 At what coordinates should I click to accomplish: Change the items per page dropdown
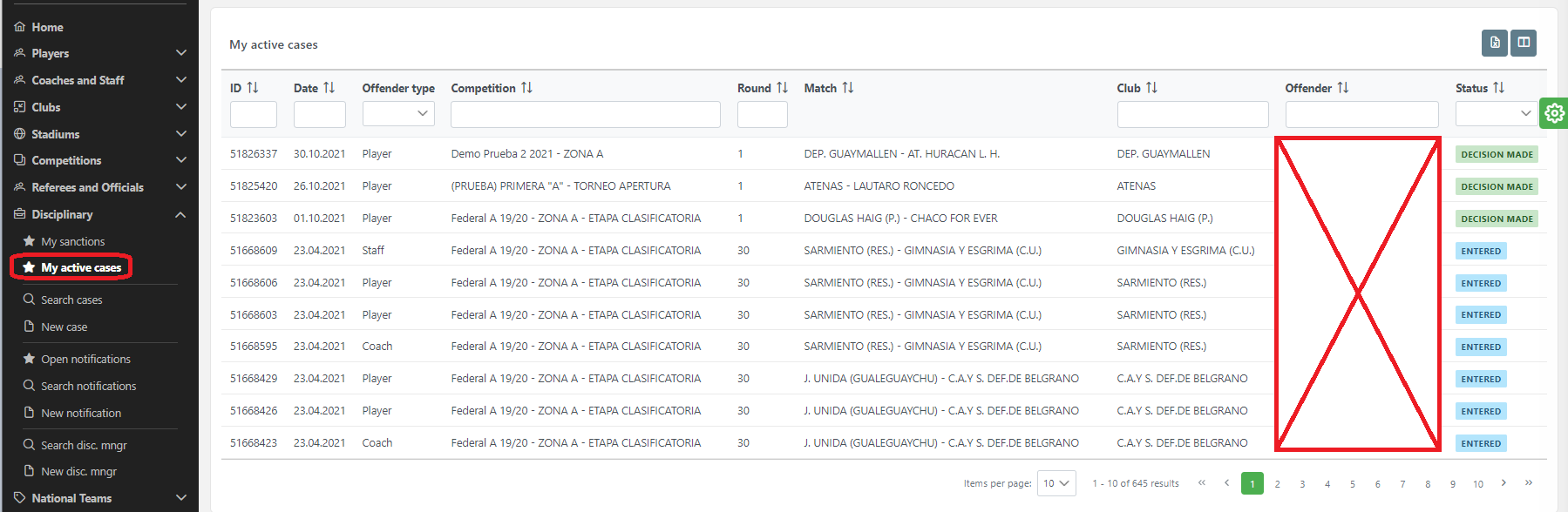tap(1056, 483)
